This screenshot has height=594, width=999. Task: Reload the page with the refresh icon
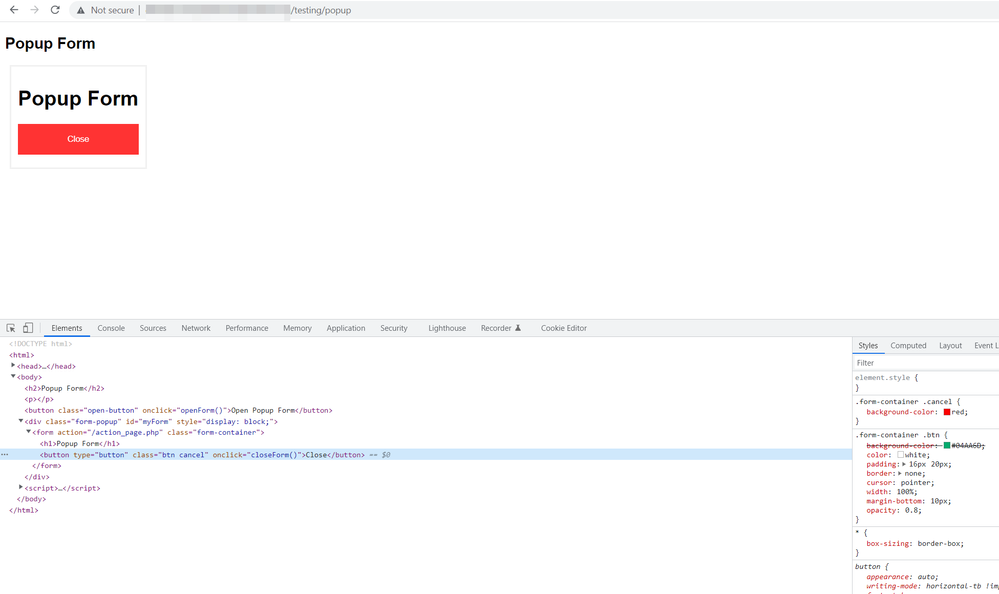[55, 10]
